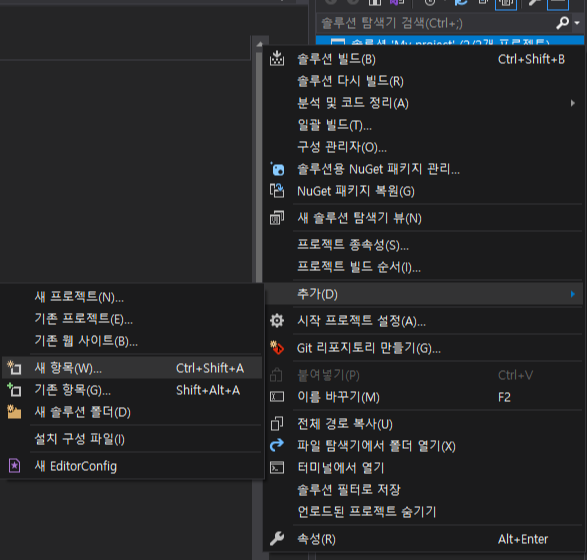The height and width of the screenshot is (560, 587).
Task: Choose 파일 탐색기에서 폴더 열기(X)
Action: coord(423,446)
